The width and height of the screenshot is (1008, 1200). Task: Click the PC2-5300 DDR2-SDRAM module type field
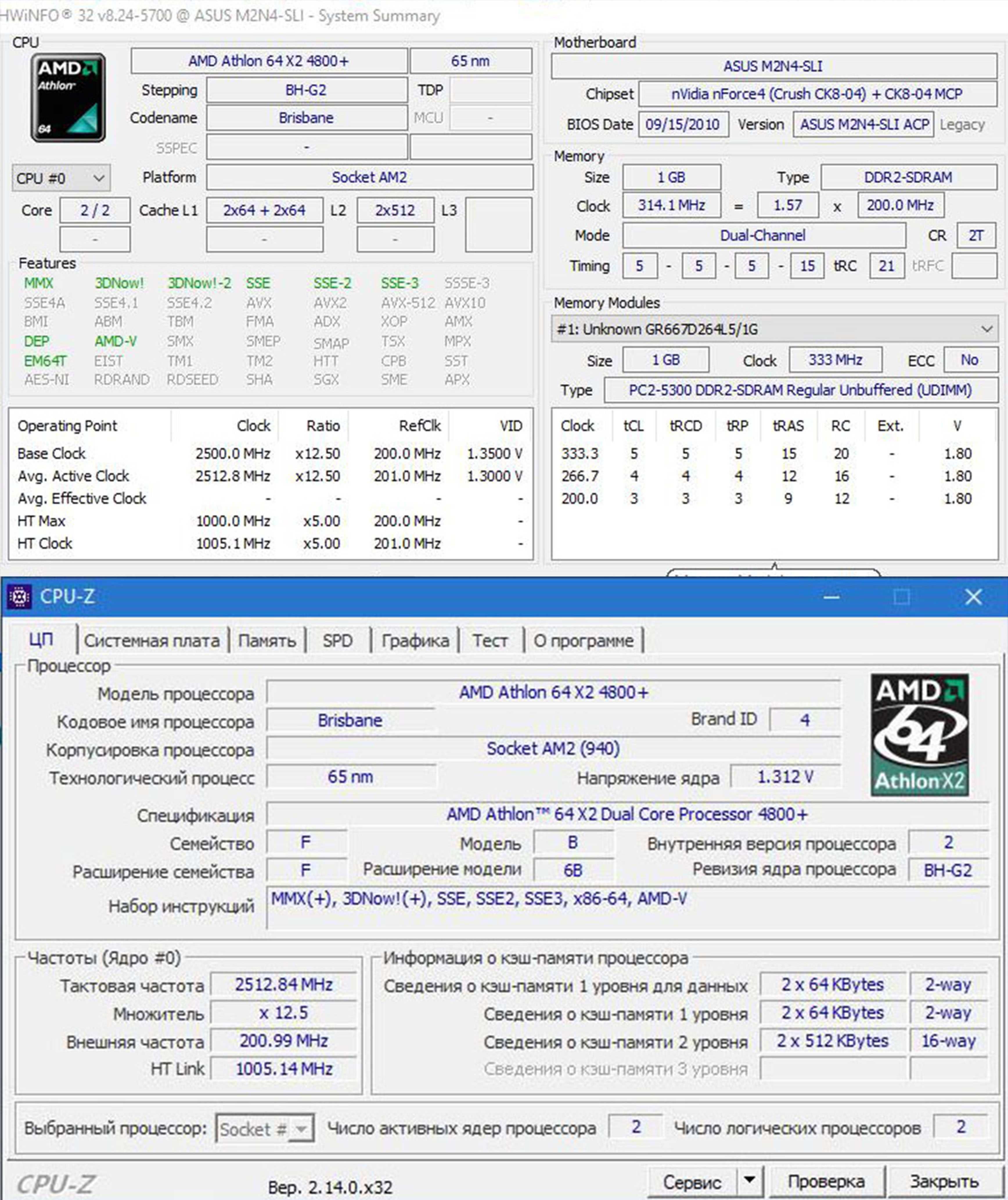pos(801,390)
